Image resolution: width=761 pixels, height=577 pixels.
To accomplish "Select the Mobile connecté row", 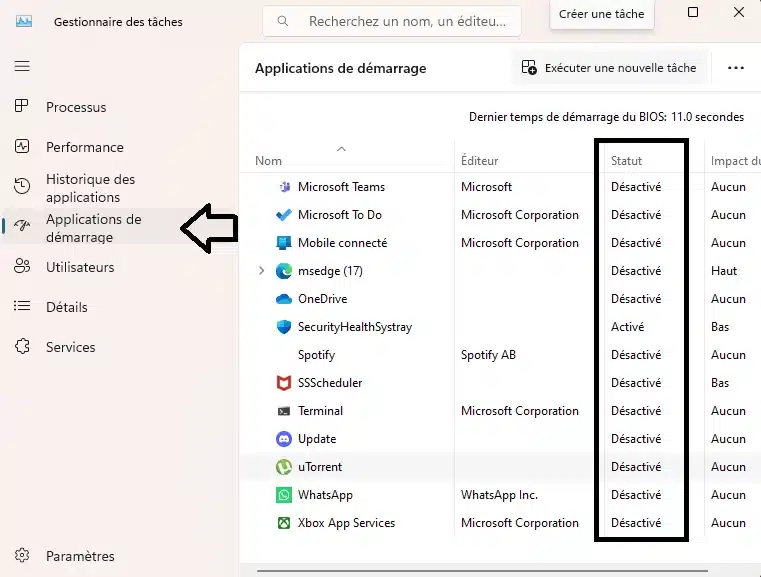I will pos(500,243).
